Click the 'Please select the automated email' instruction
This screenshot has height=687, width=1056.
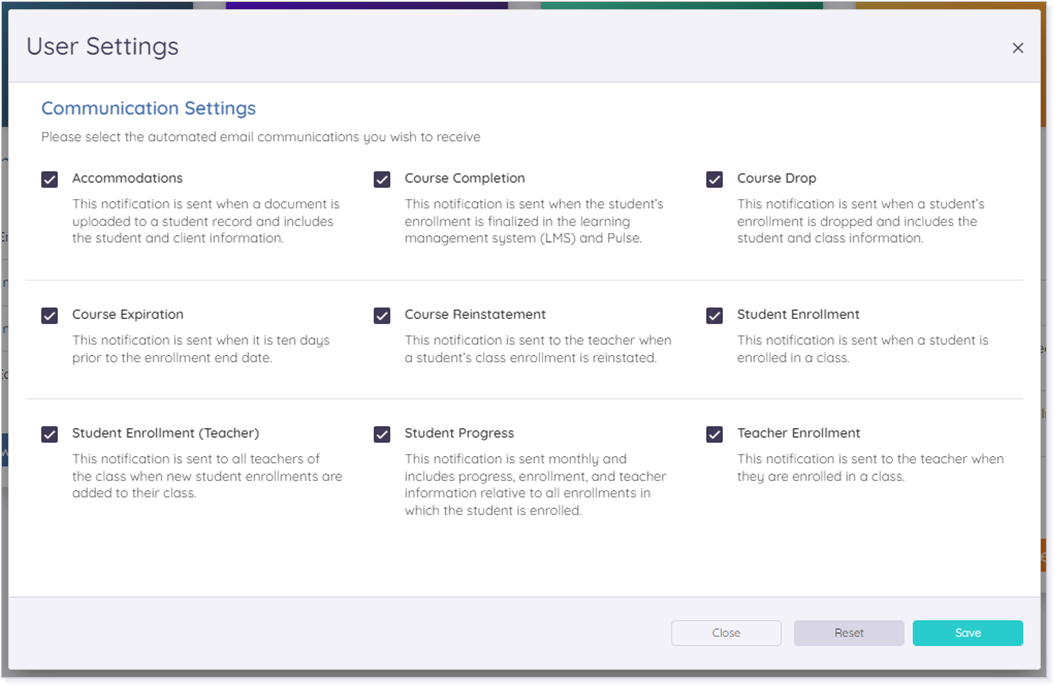coord(261,137)
